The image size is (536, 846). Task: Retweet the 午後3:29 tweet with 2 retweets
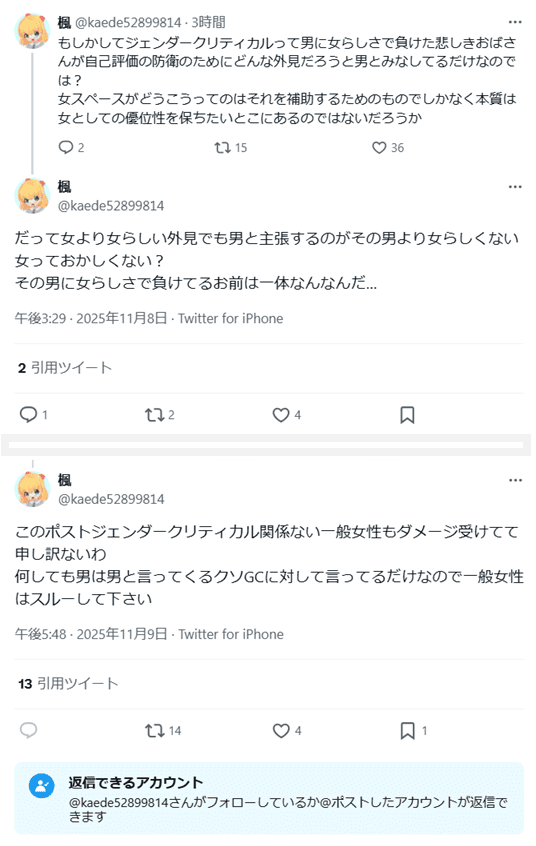154,414
